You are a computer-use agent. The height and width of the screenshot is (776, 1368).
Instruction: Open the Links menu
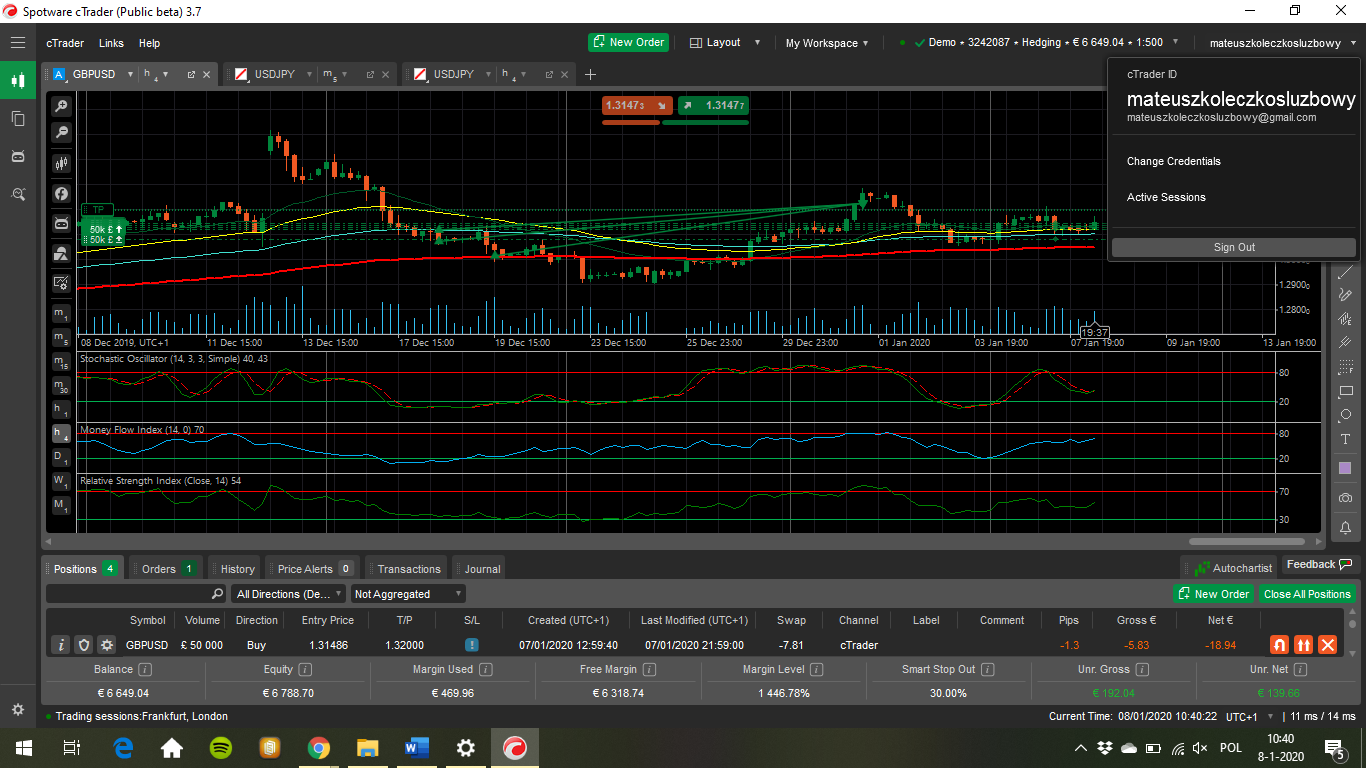(x=112, y=43)
